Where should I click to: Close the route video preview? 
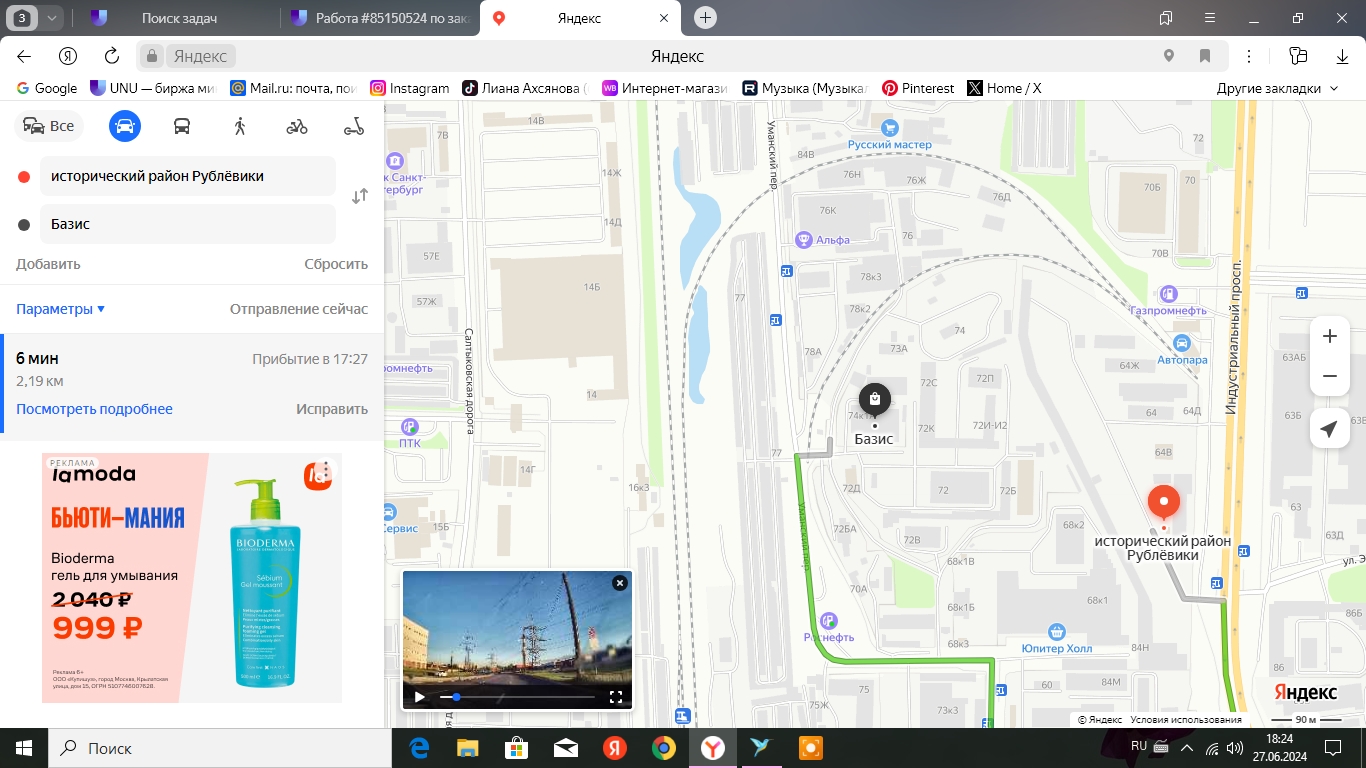[x=620, y=582]
